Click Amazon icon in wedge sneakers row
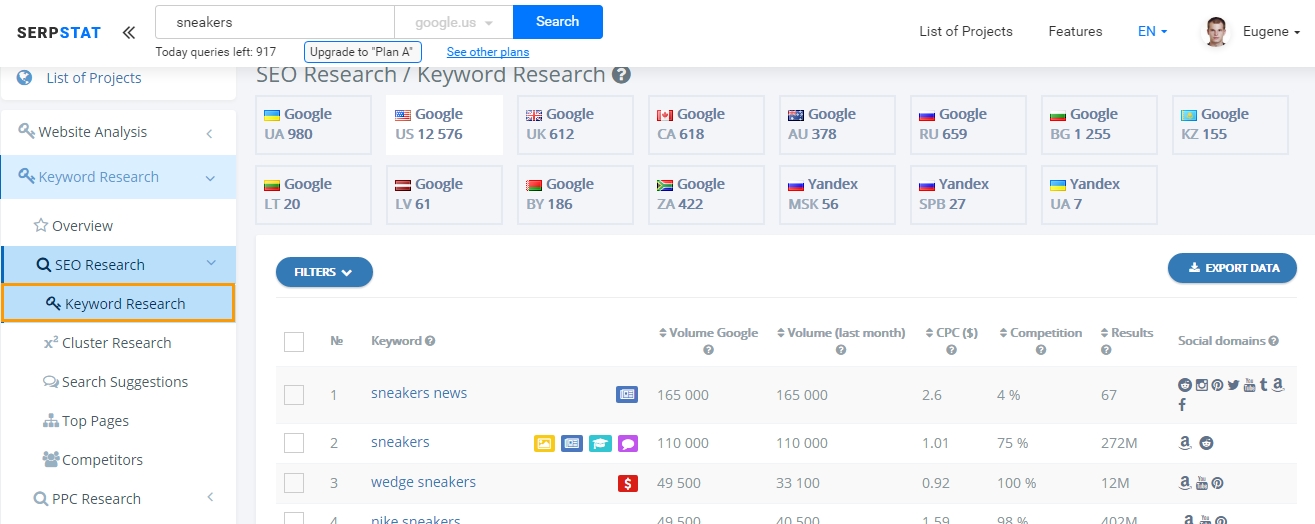Screen dimensions: 1315x524 (1185, 484)
